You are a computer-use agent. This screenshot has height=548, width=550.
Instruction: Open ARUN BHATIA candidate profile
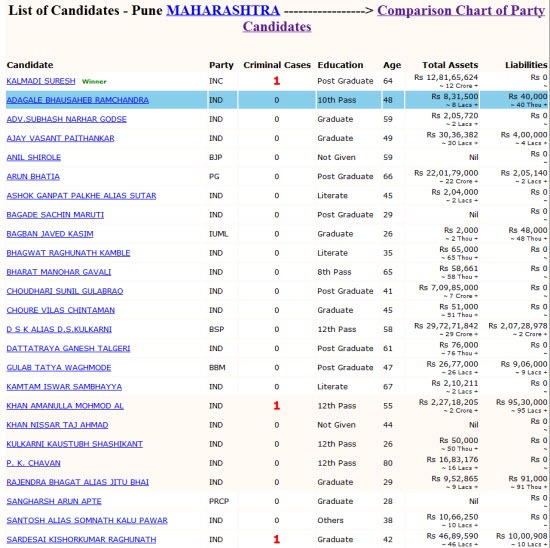33,176
